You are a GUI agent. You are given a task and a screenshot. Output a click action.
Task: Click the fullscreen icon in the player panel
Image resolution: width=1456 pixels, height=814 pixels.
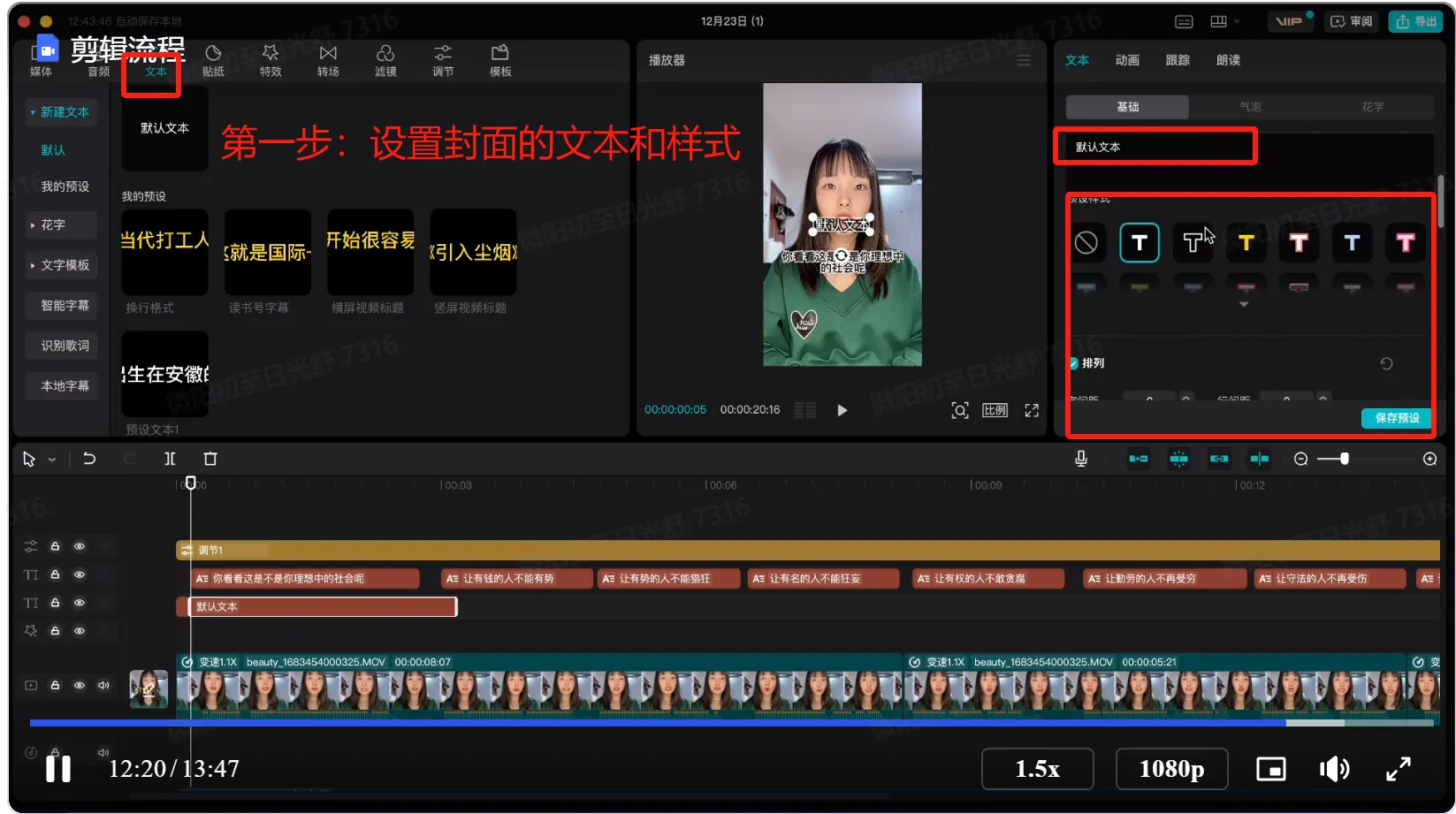(1032, 410)
